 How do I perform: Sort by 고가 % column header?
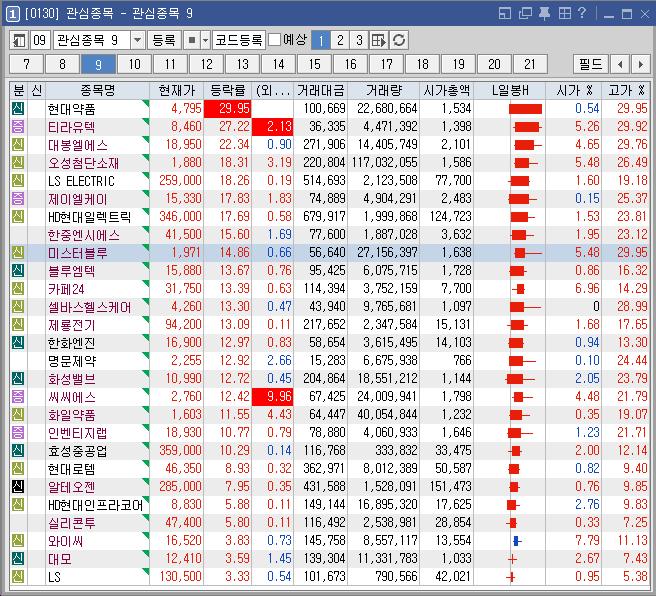626,90
